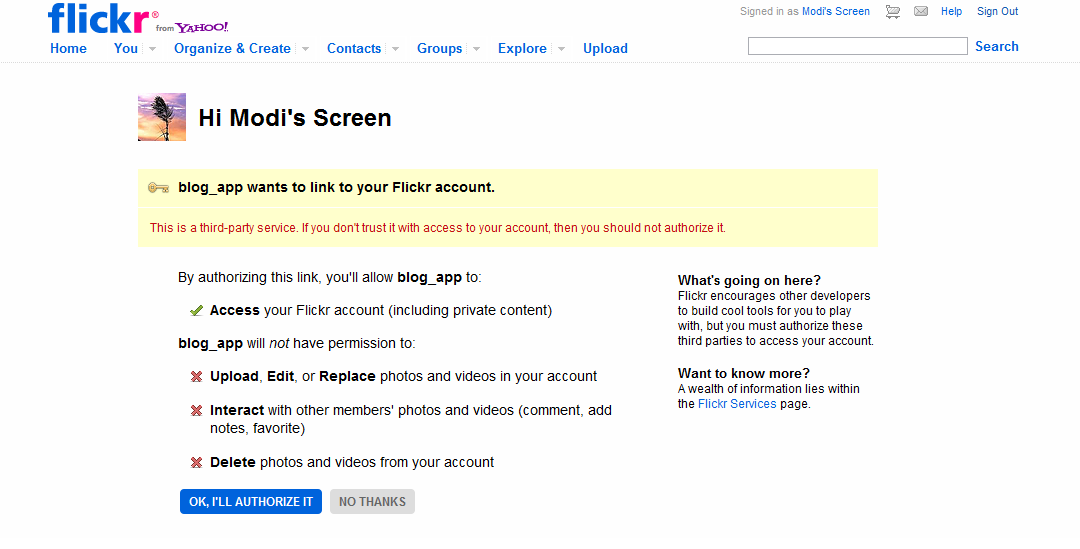The width and height of the screenshot is (1080, 549).
Task: Click Modi's Screen buddy icon avatar
Action: (162, 117)
